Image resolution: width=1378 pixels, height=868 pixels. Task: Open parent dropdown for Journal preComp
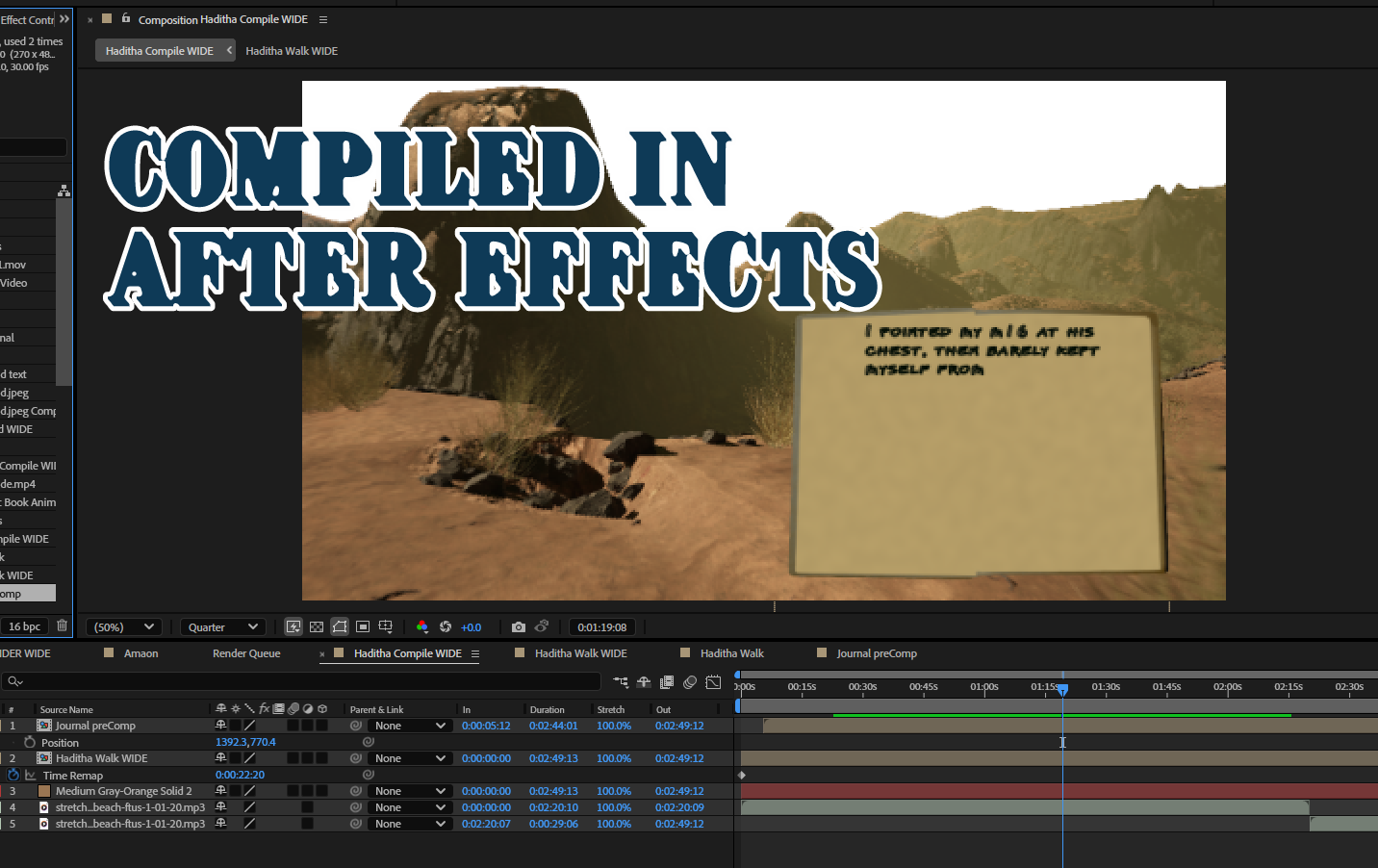(x=410, y=726)
